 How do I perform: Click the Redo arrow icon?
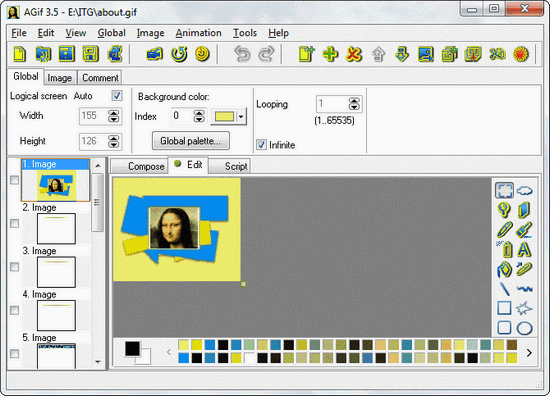pyautogui.click(x=266, y=54)
